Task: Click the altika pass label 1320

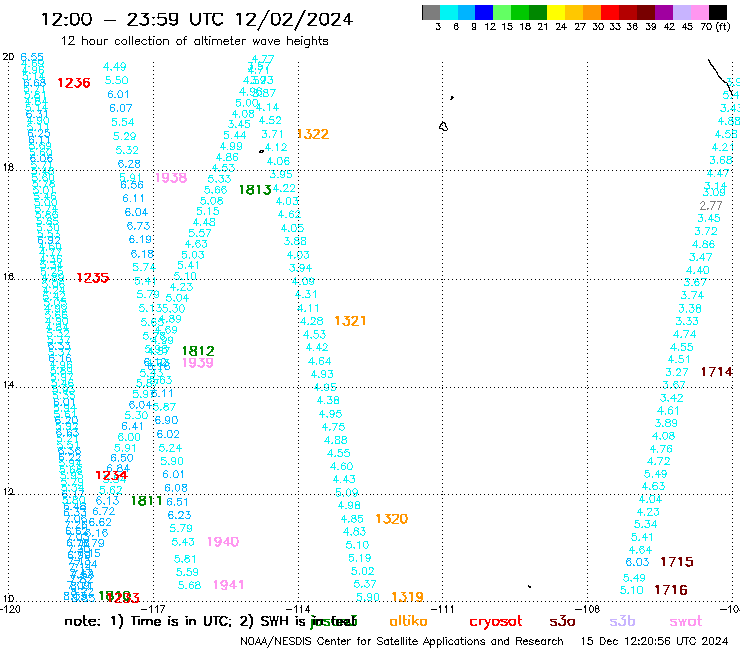Action: (x=392, y=519)
